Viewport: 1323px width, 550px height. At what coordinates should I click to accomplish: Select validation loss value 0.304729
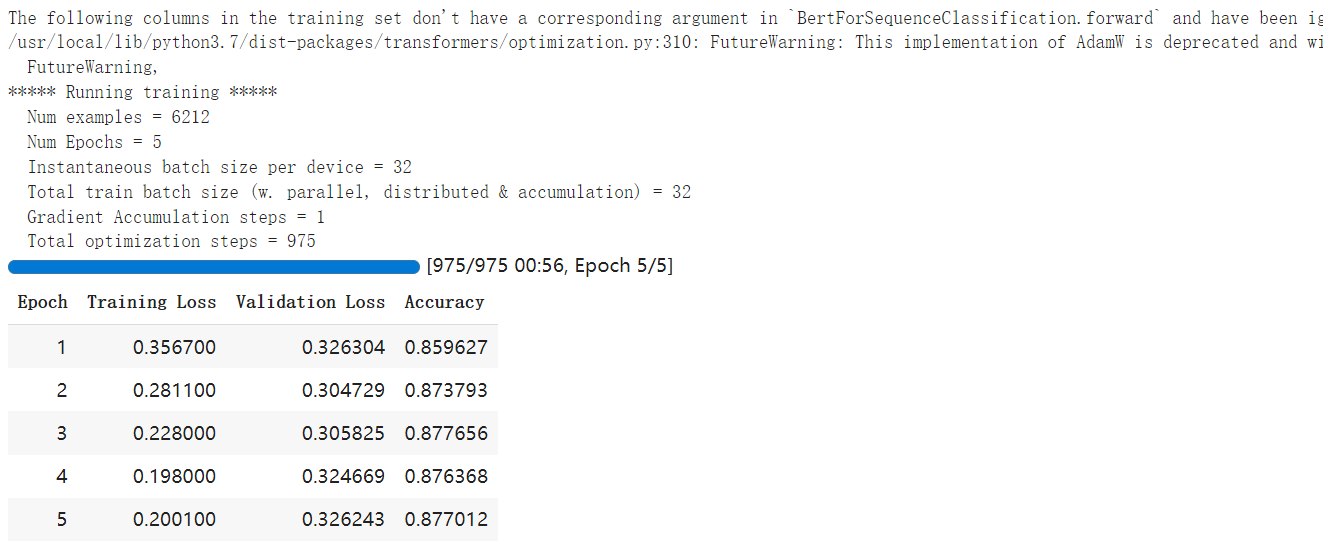(x=343, y=391)
